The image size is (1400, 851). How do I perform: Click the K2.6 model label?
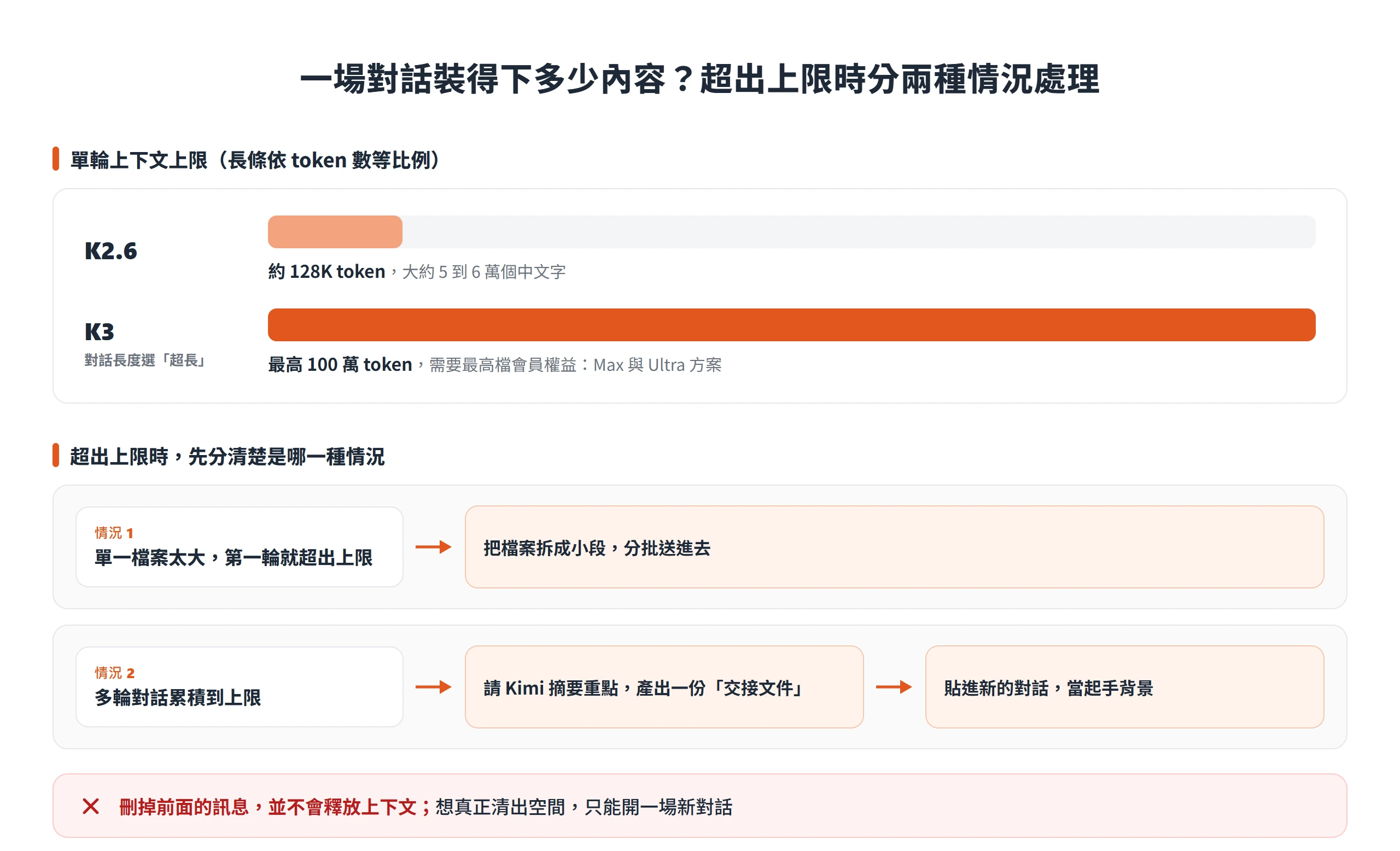point(111,251)
